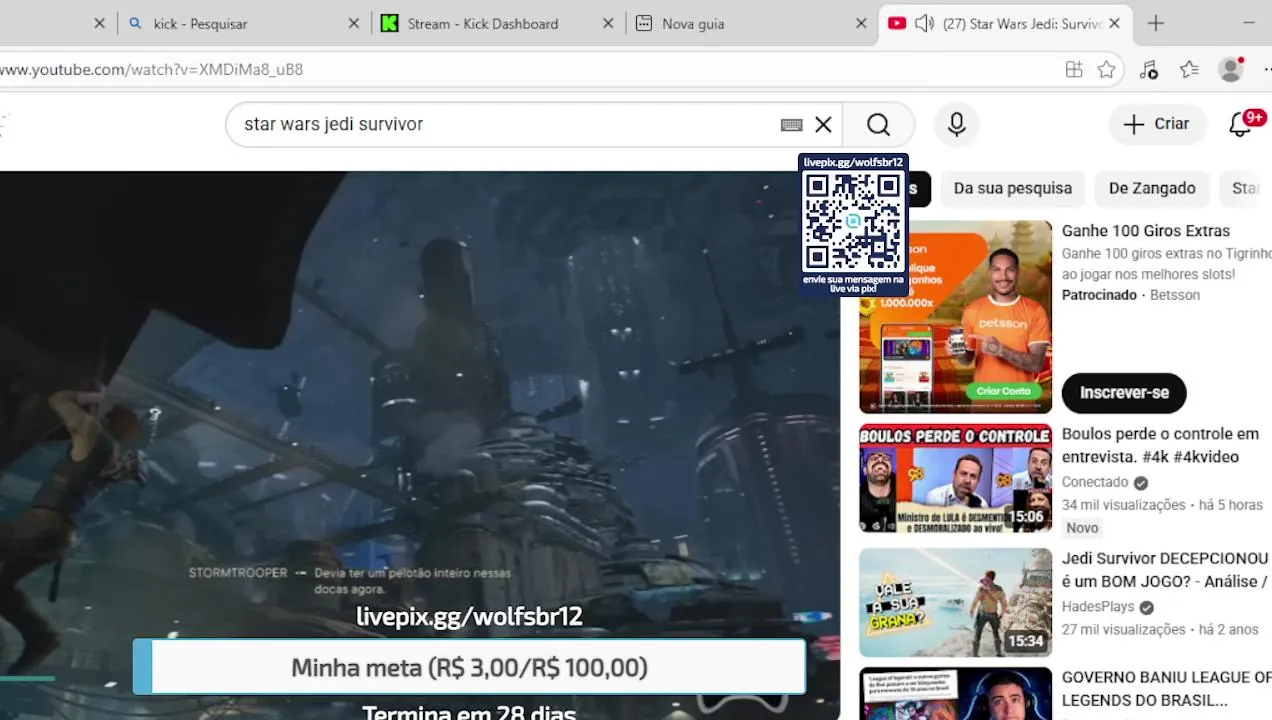Open the GOVERNO BANIU LEAGUE video thumbnail

click(x=955, y=694)
